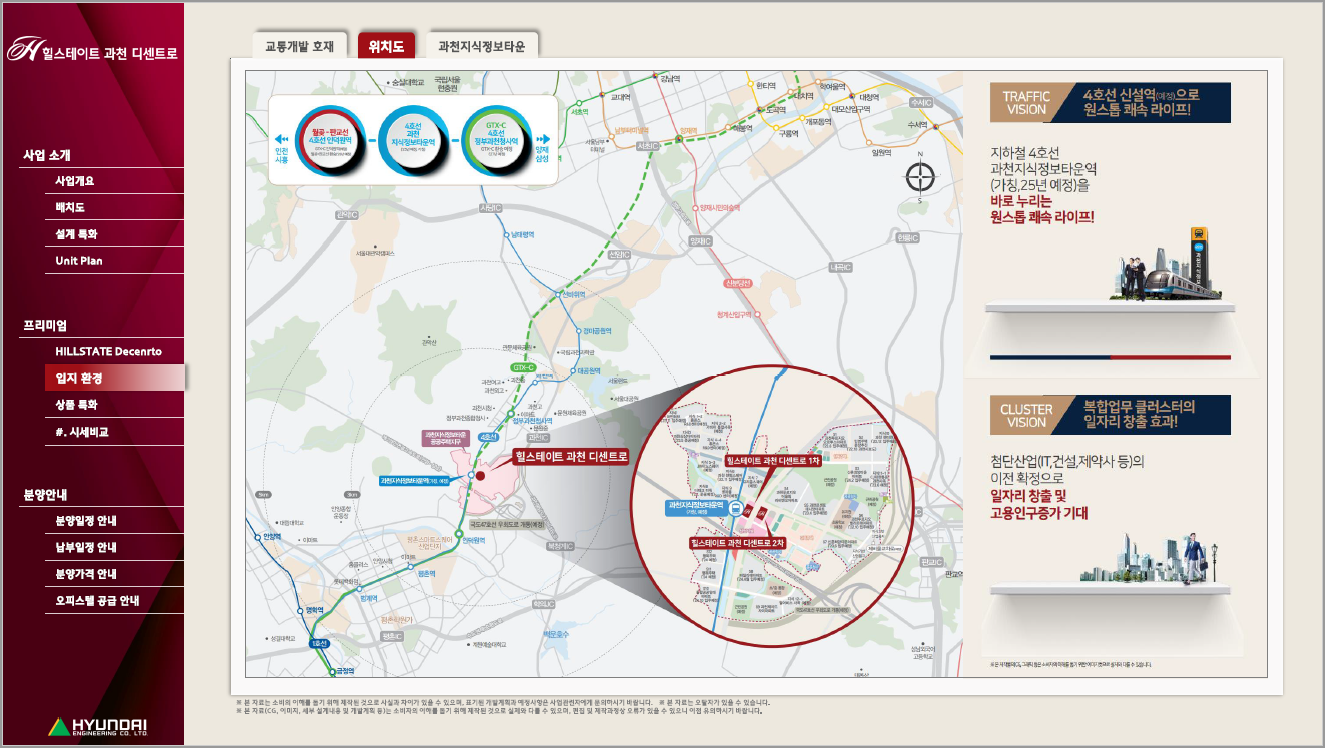Click the 남태령역 station label
This screenshot has width=1325, height=748.
[x=522, y=234]
